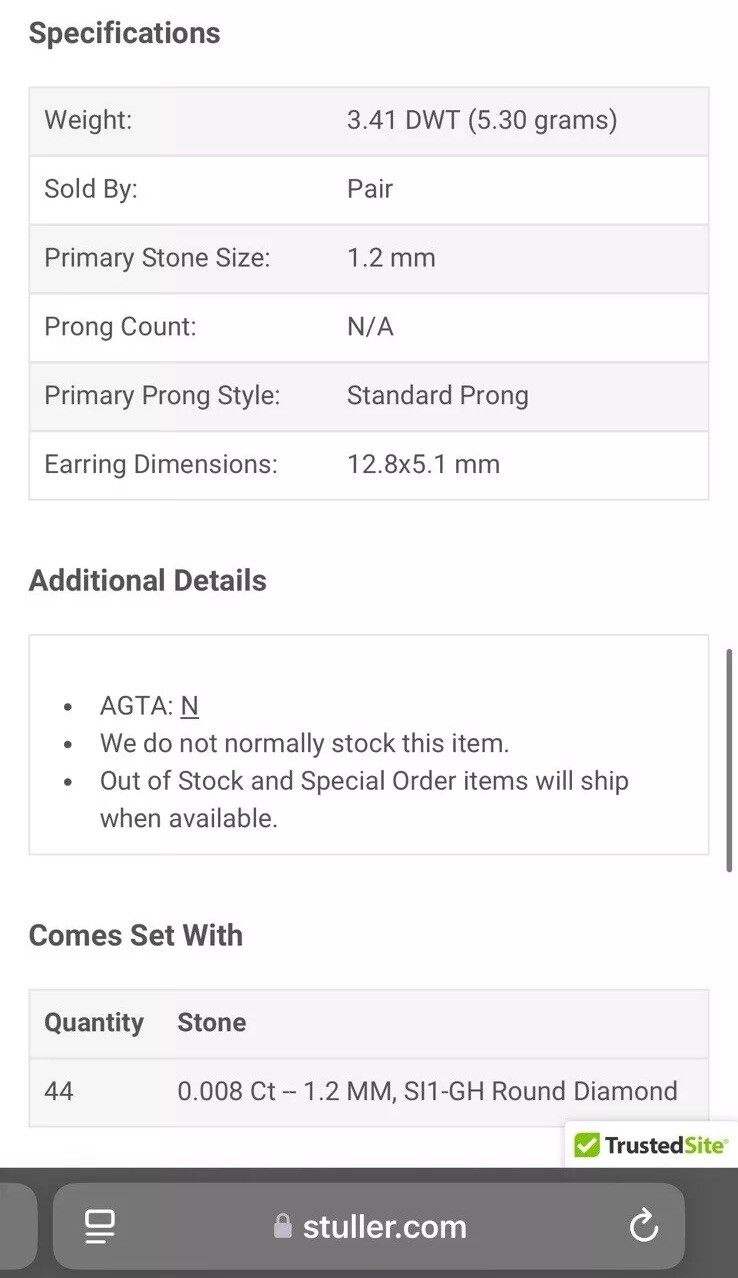Tap the Prong Count N/A row
The image size is (738, 1278).
369,327
